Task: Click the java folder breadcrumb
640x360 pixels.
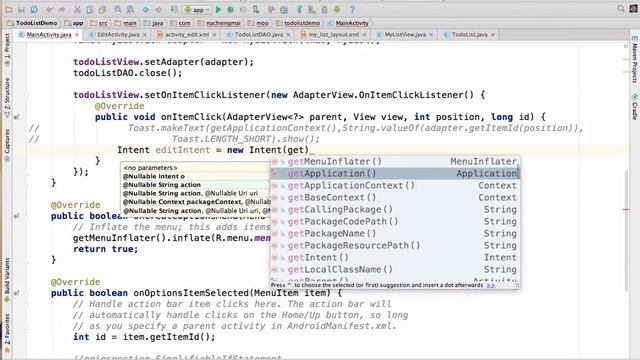Action: point(153,23)
